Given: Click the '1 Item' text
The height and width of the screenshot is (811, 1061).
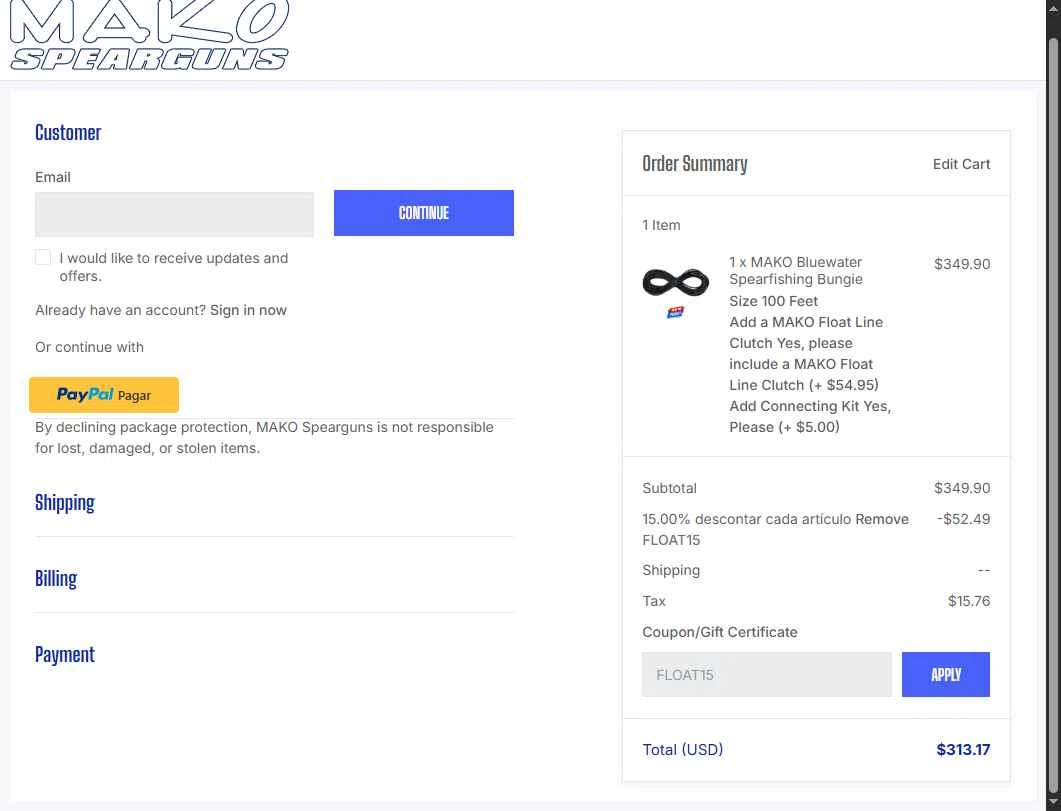Looking at the screenshot, I should (x=661, y=225).
